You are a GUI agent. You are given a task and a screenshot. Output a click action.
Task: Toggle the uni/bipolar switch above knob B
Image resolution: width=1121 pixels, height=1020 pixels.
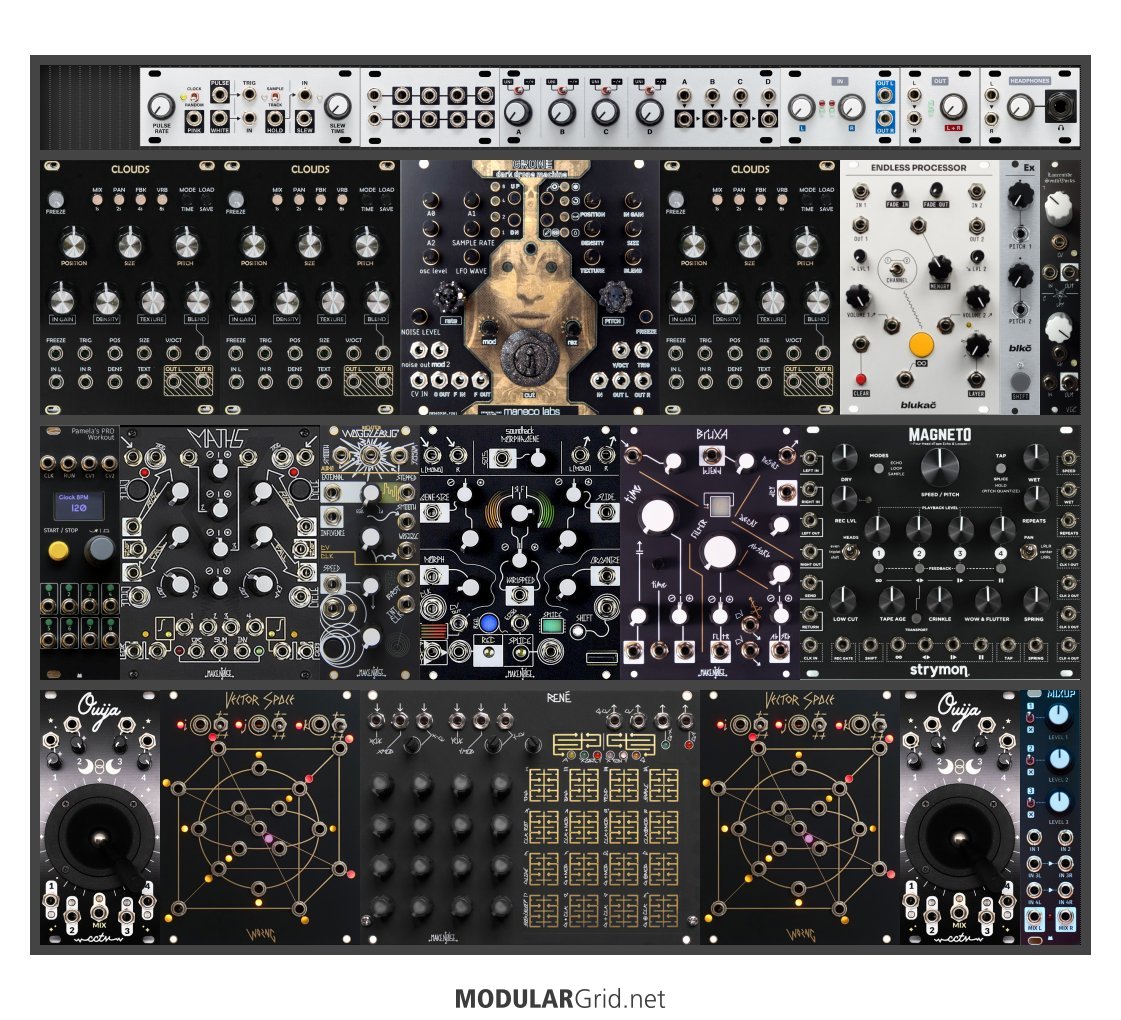click(561, 91)
